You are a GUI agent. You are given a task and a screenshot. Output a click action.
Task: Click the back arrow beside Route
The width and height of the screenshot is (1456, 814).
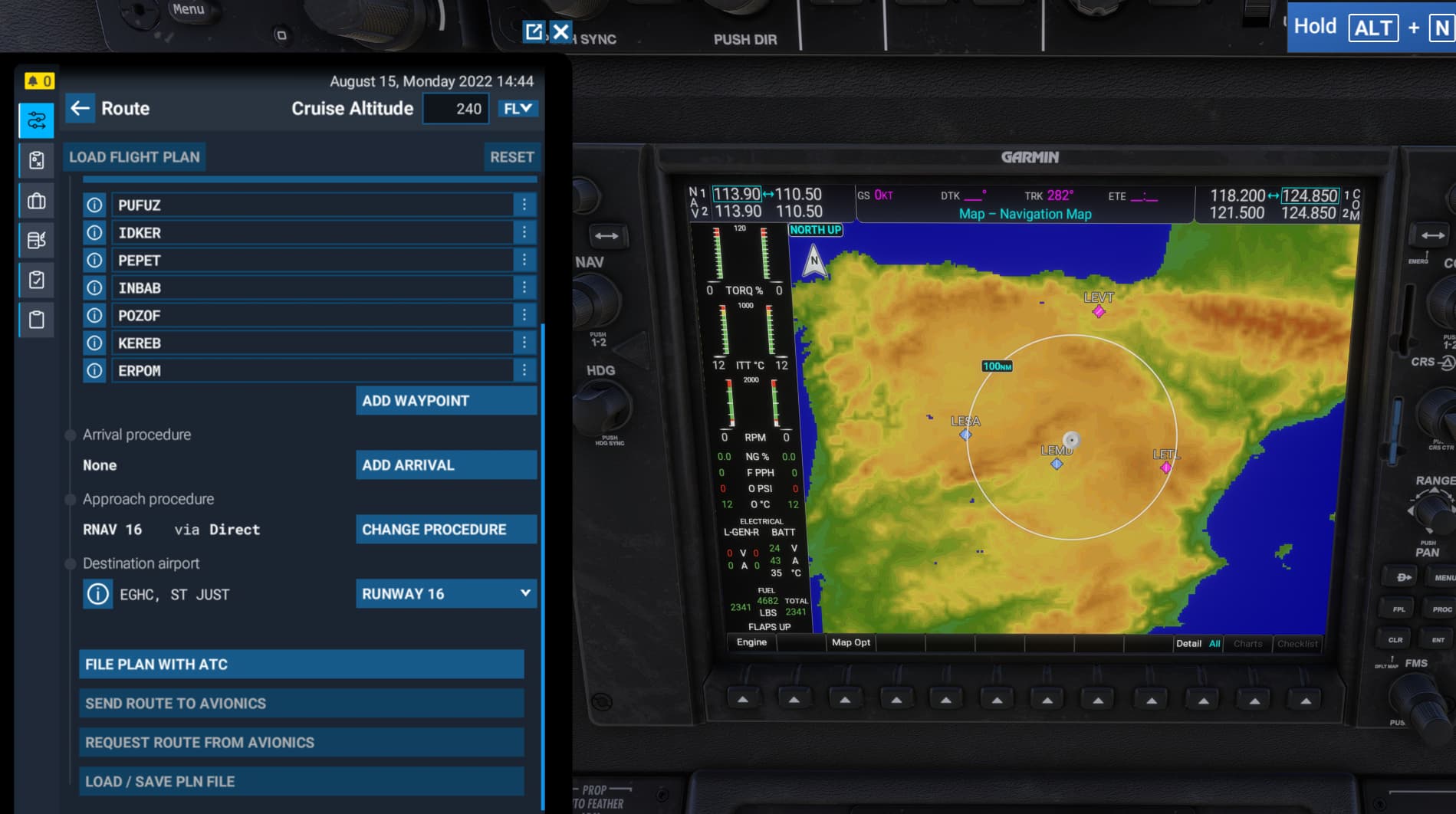tap(80, 108)
